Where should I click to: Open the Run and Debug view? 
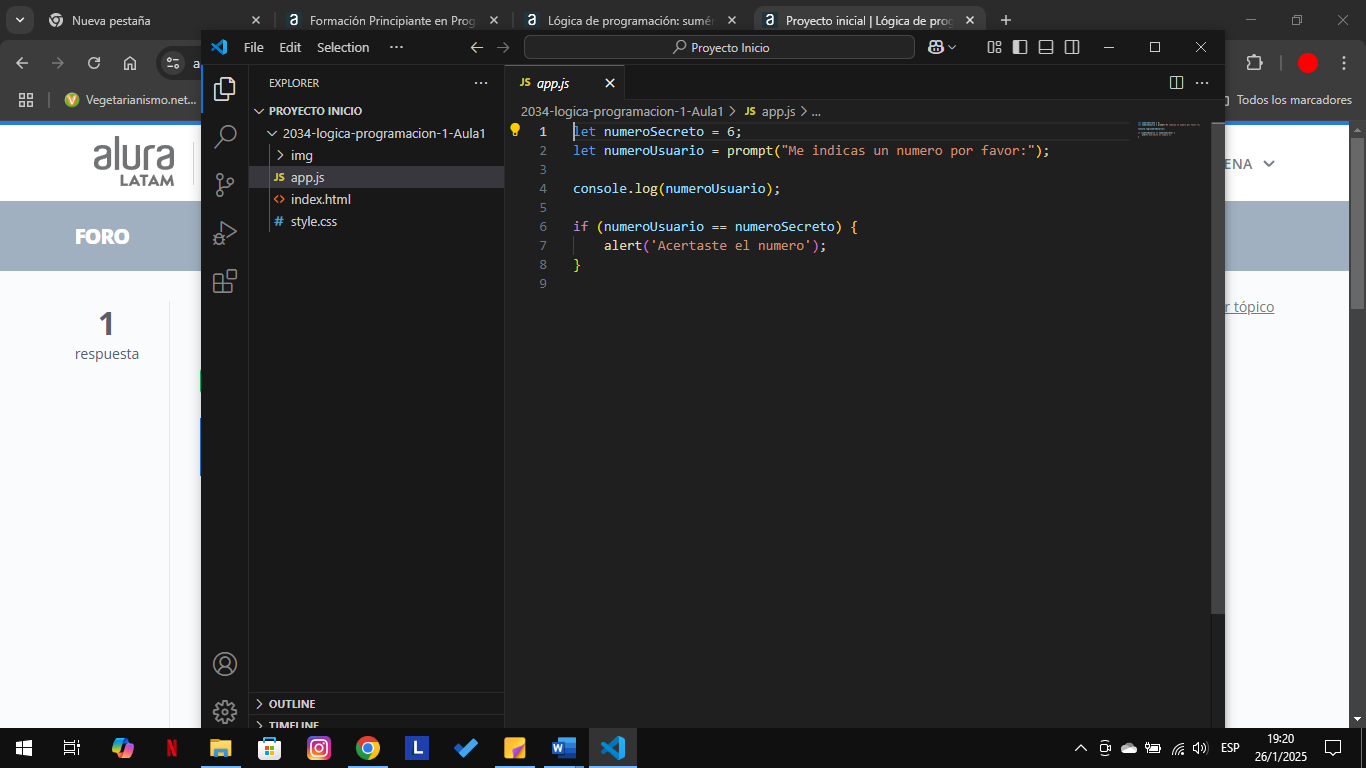click(x=225, y=233)
